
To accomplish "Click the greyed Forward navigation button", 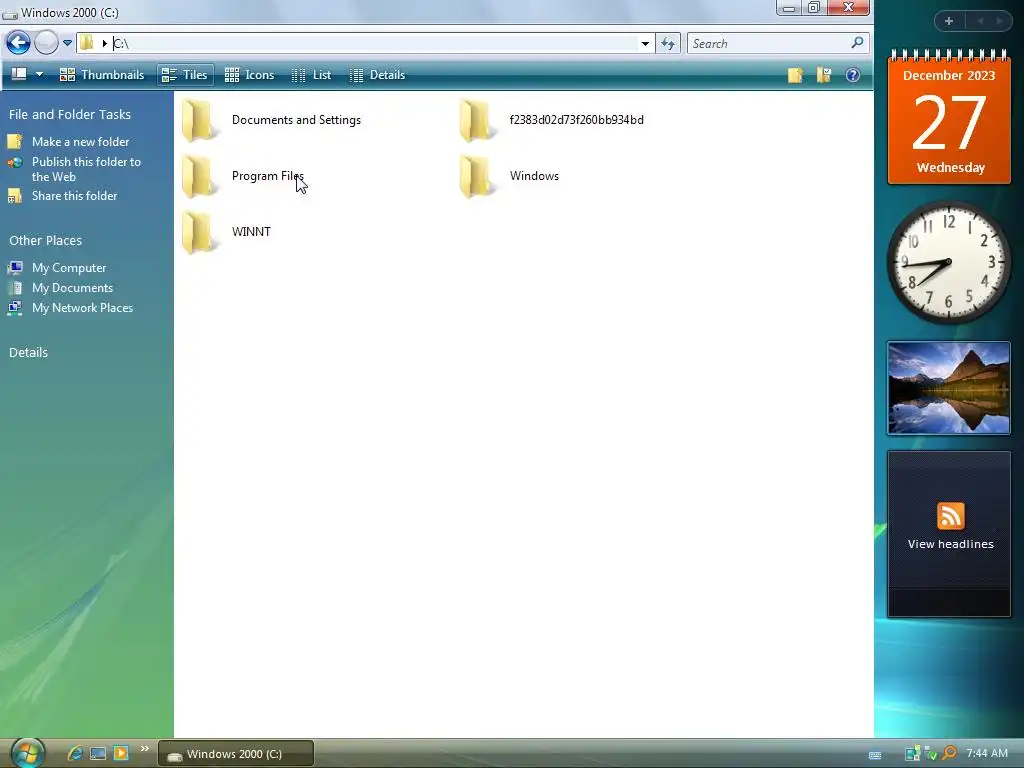I will coord(46,43).
